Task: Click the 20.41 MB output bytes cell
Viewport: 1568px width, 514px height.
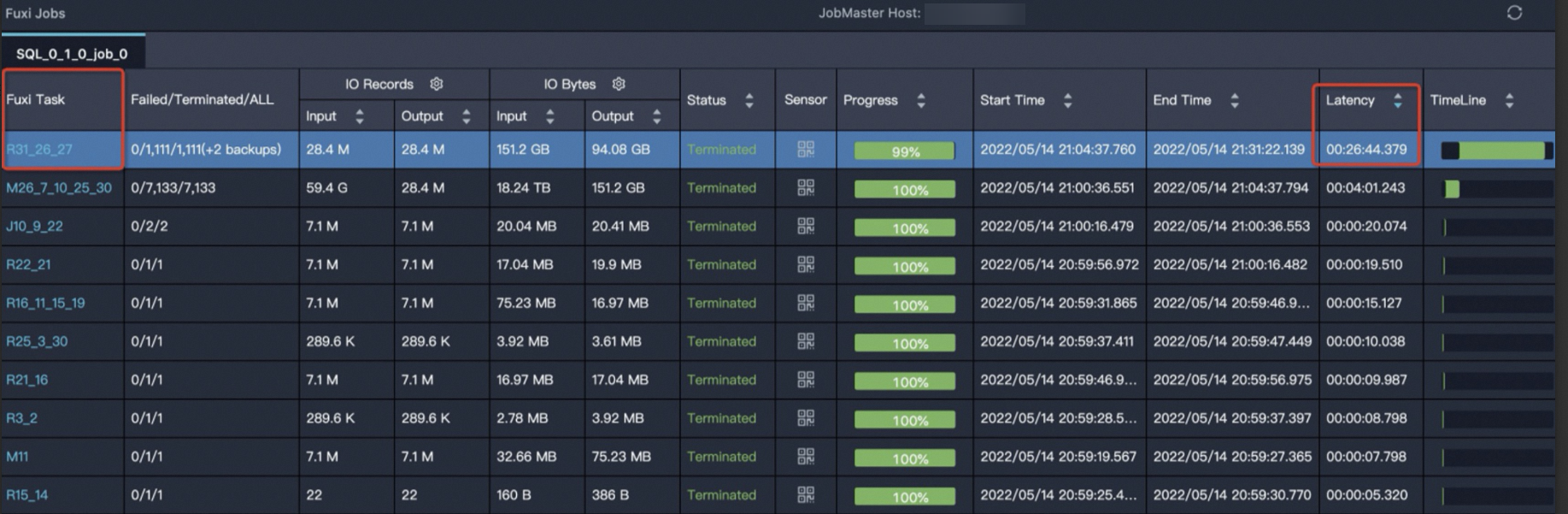Action: pyautogui.click(x=620, y=226)
